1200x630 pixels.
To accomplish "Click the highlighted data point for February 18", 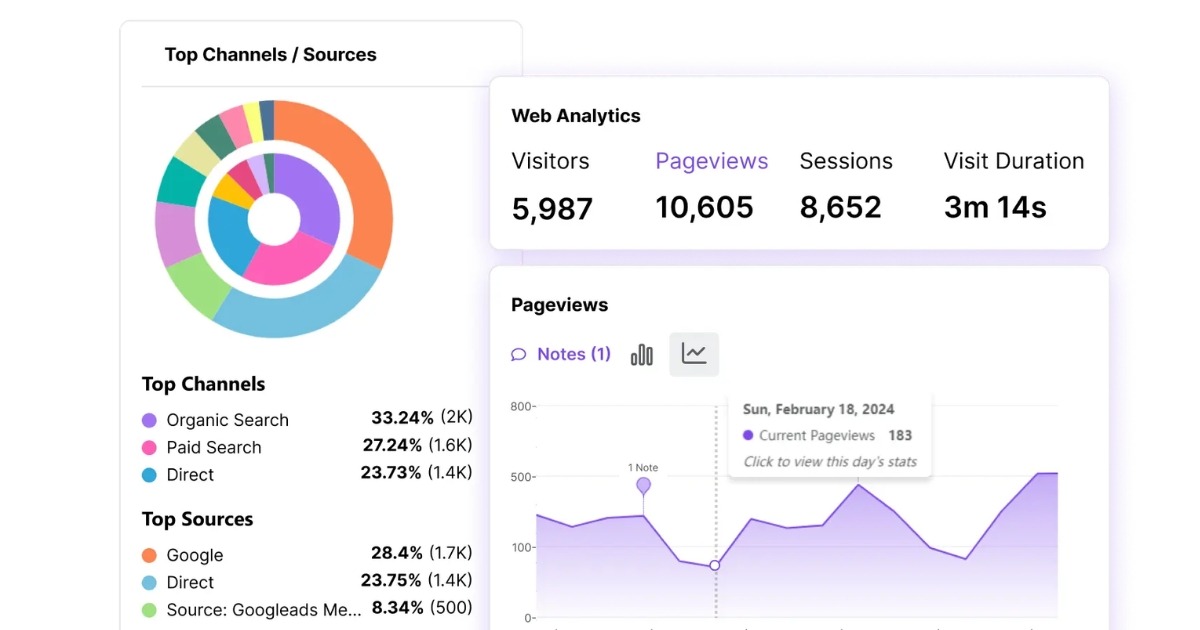I will [x=715, y=565].
